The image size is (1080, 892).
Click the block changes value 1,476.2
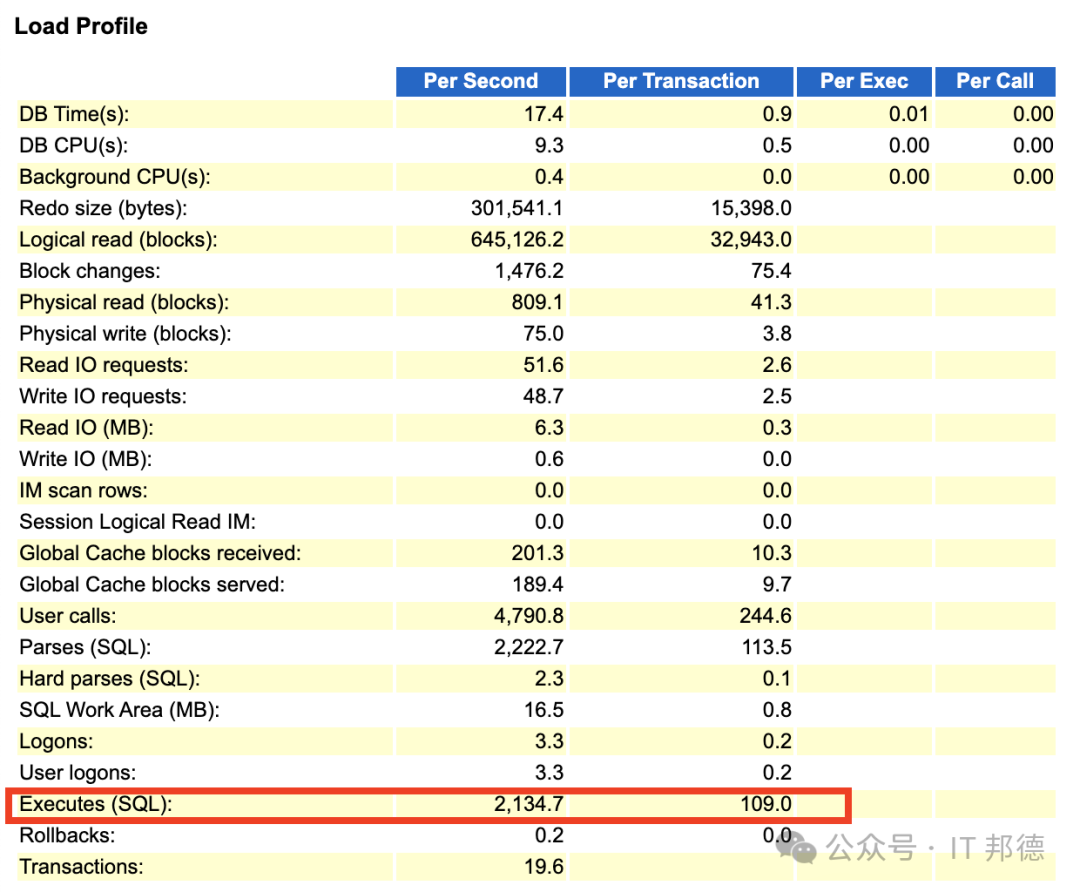(x=529, y=271)
